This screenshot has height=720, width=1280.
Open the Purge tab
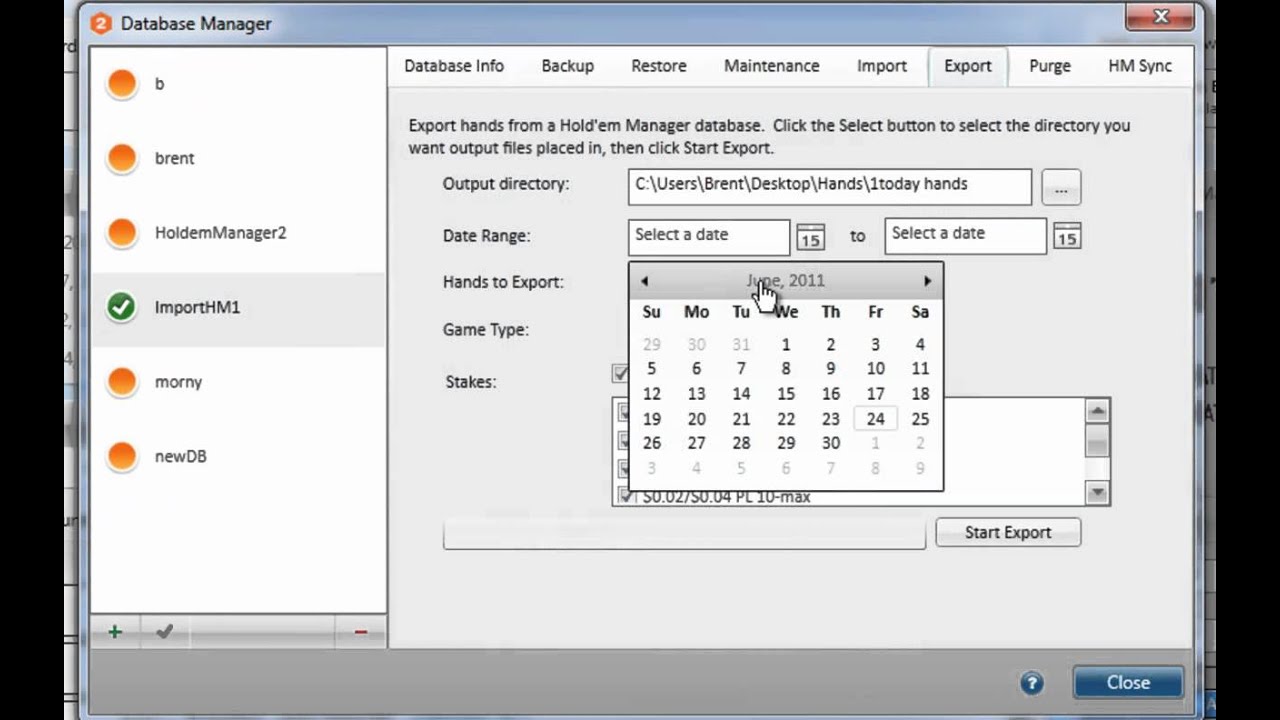[x=1050, y=66]
